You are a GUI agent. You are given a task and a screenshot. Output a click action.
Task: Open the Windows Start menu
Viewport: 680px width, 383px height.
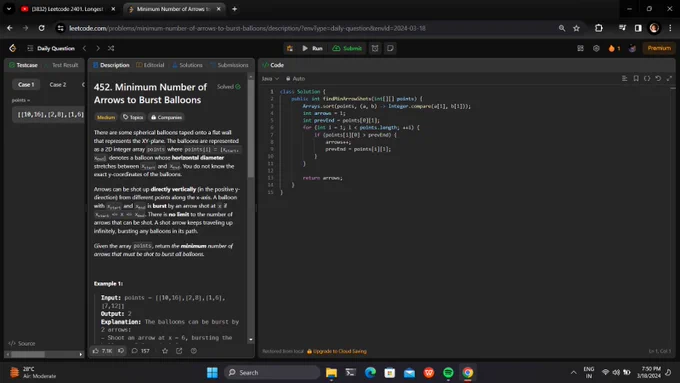[212, 373]
